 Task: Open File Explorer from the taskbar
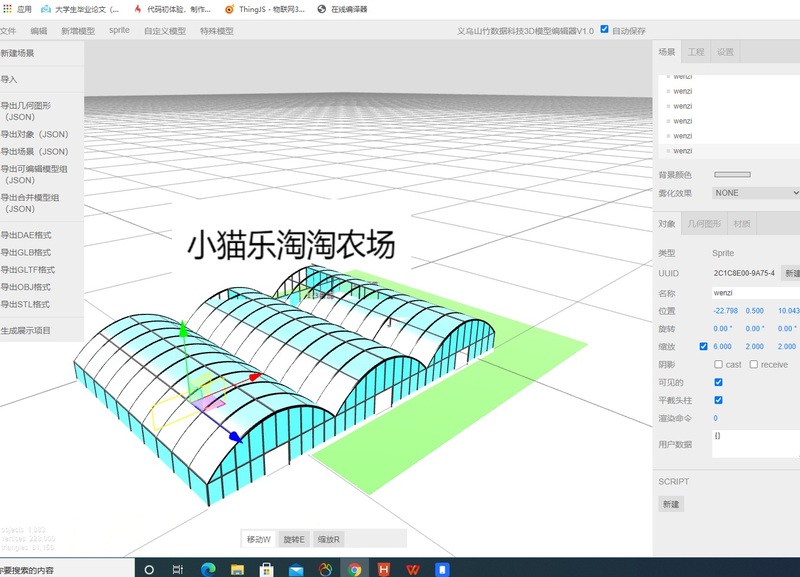click(x=237, y=569)
